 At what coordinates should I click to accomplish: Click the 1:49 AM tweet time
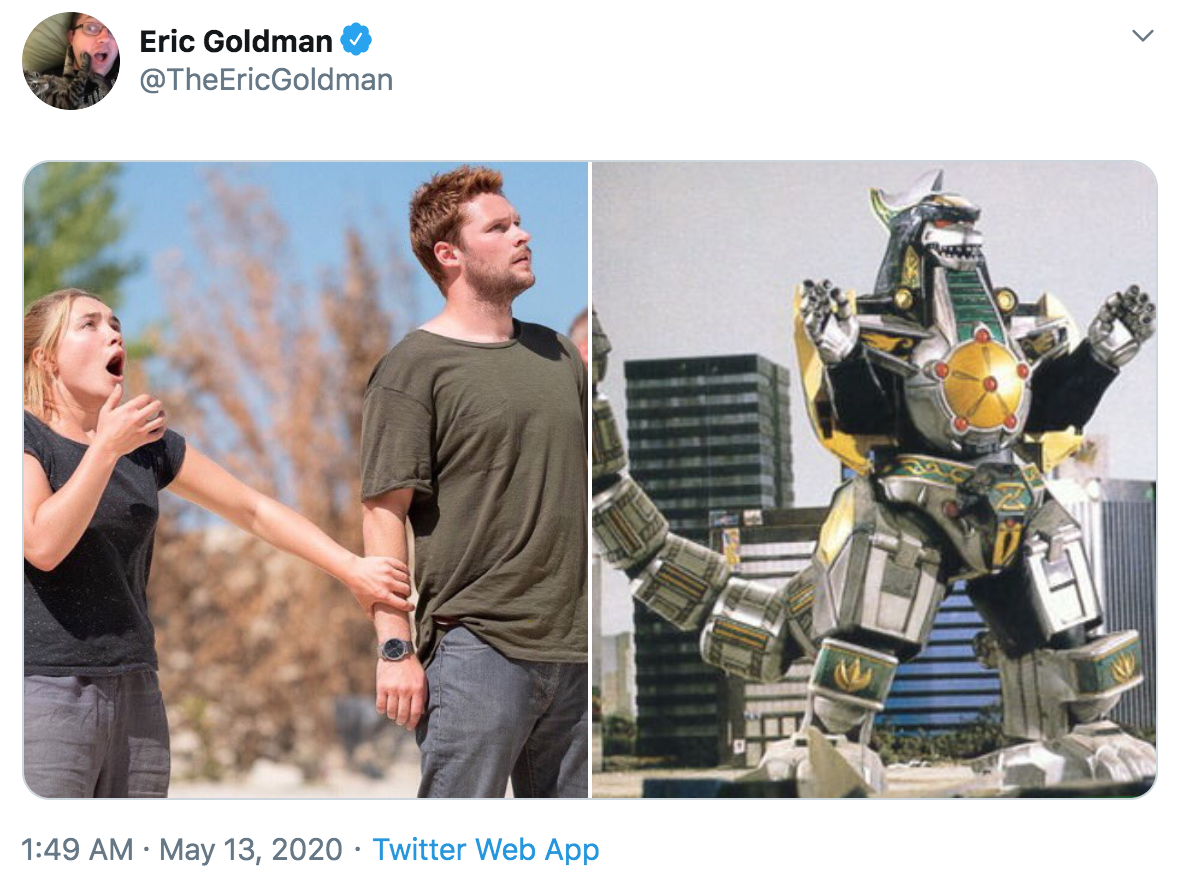[77, 850]
